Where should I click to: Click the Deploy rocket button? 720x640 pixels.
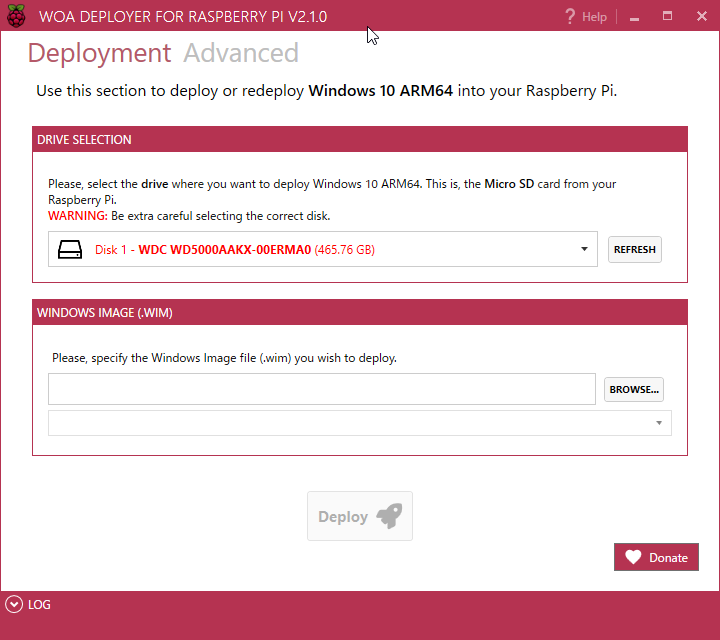[x=360, y=516]
